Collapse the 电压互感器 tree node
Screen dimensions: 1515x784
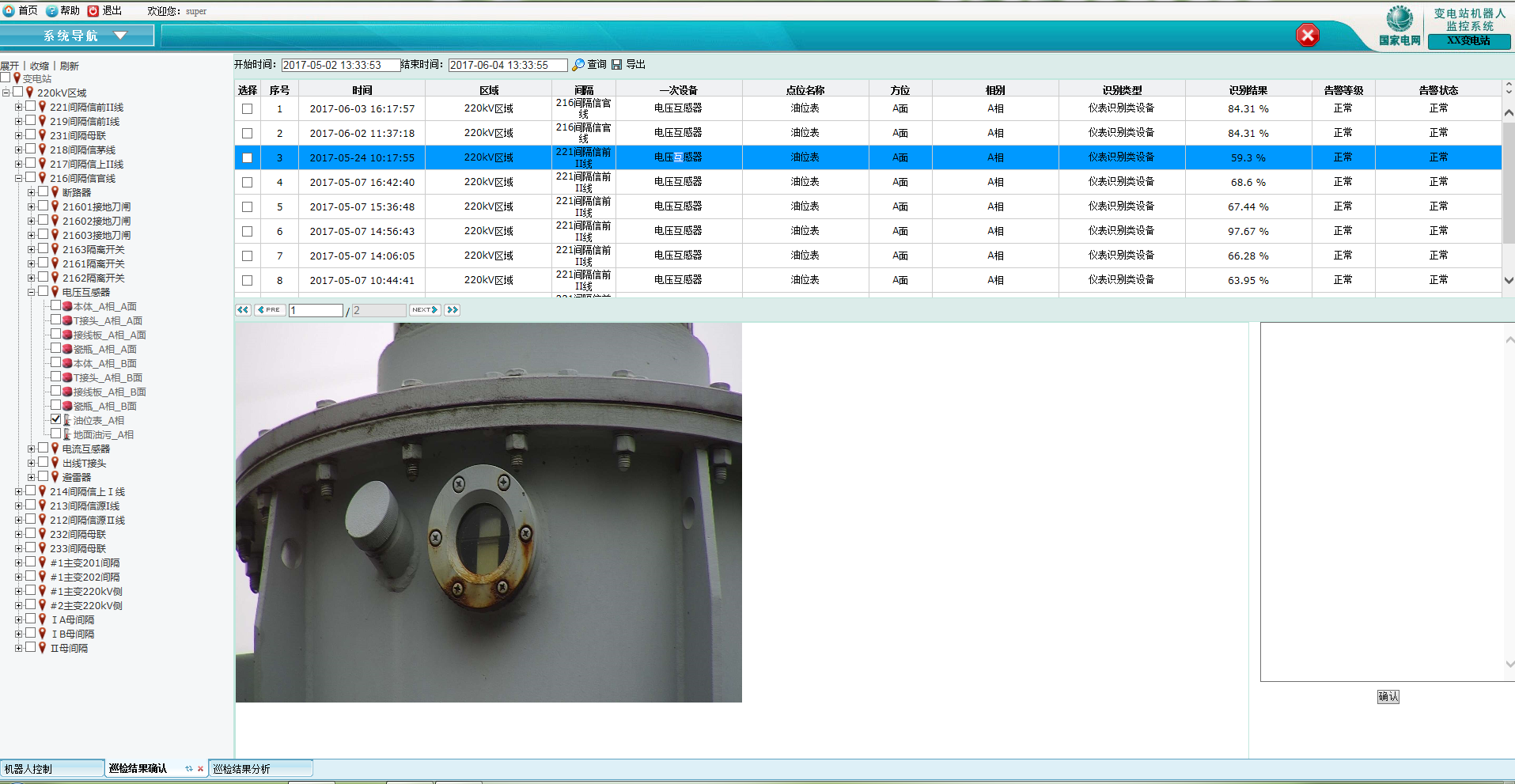32,292
